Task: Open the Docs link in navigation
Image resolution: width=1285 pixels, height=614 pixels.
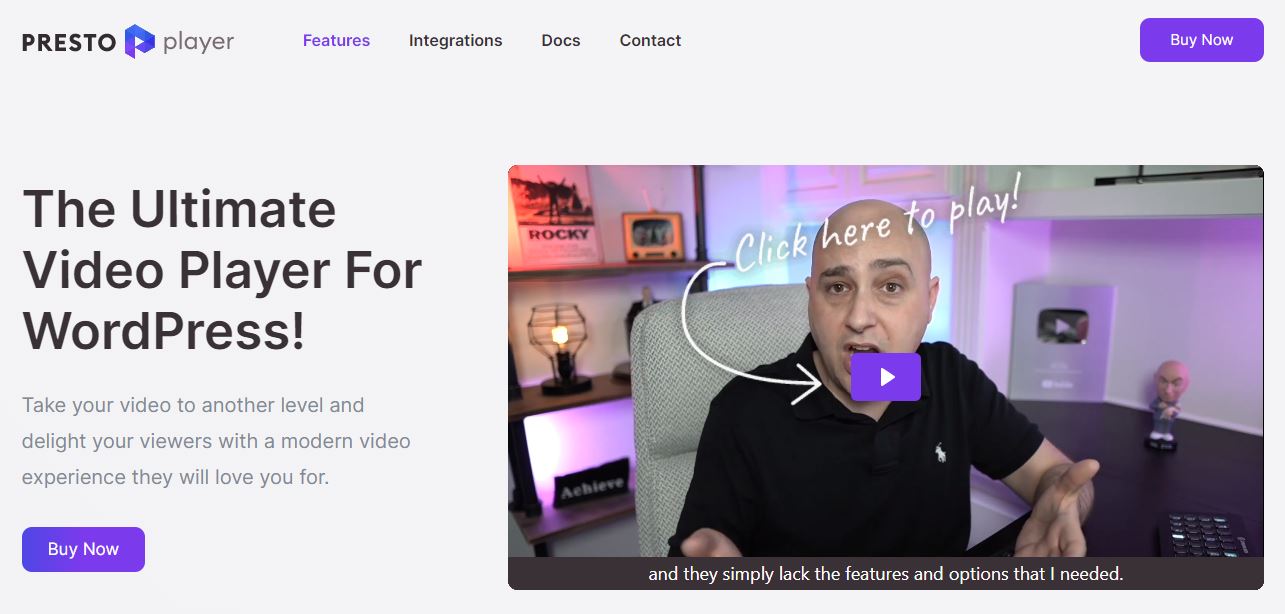Action: (x=561, y=41)
